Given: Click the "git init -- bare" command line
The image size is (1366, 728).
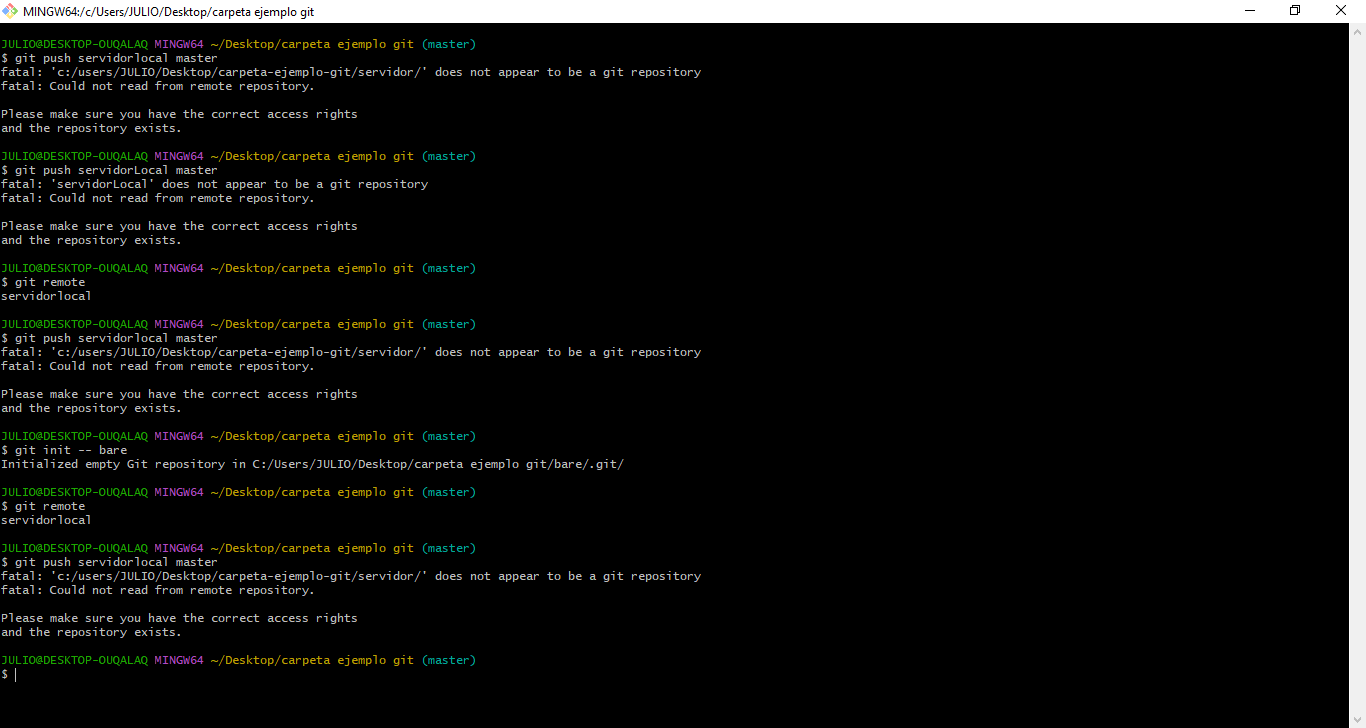Looking at the screenshot, I should pos(64,450).
